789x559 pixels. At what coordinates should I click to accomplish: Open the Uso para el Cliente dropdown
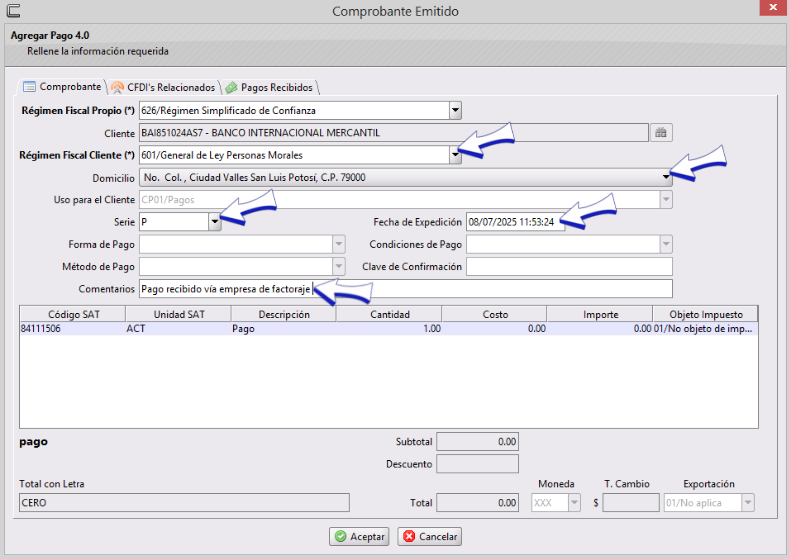[x=666, y=200]
